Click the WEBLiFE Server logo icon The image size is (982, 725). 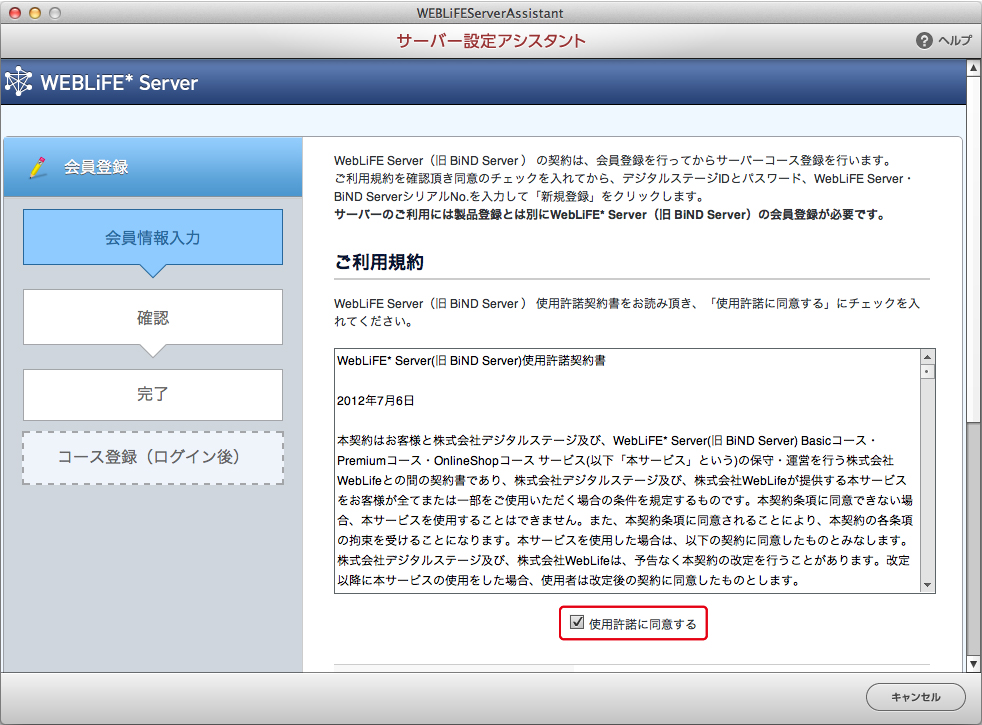18,81
